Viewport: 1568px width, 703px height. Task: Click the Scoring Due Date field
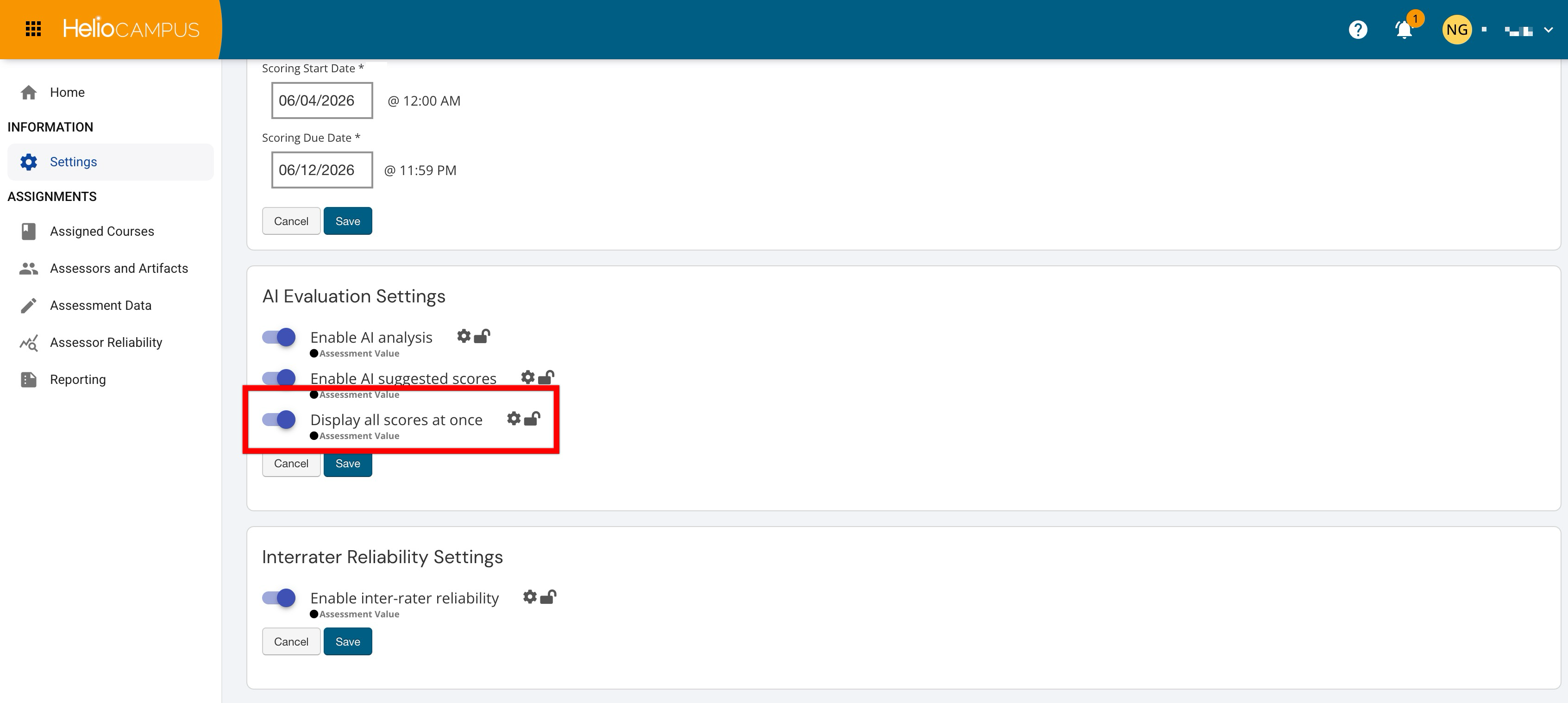pos(322,170)
